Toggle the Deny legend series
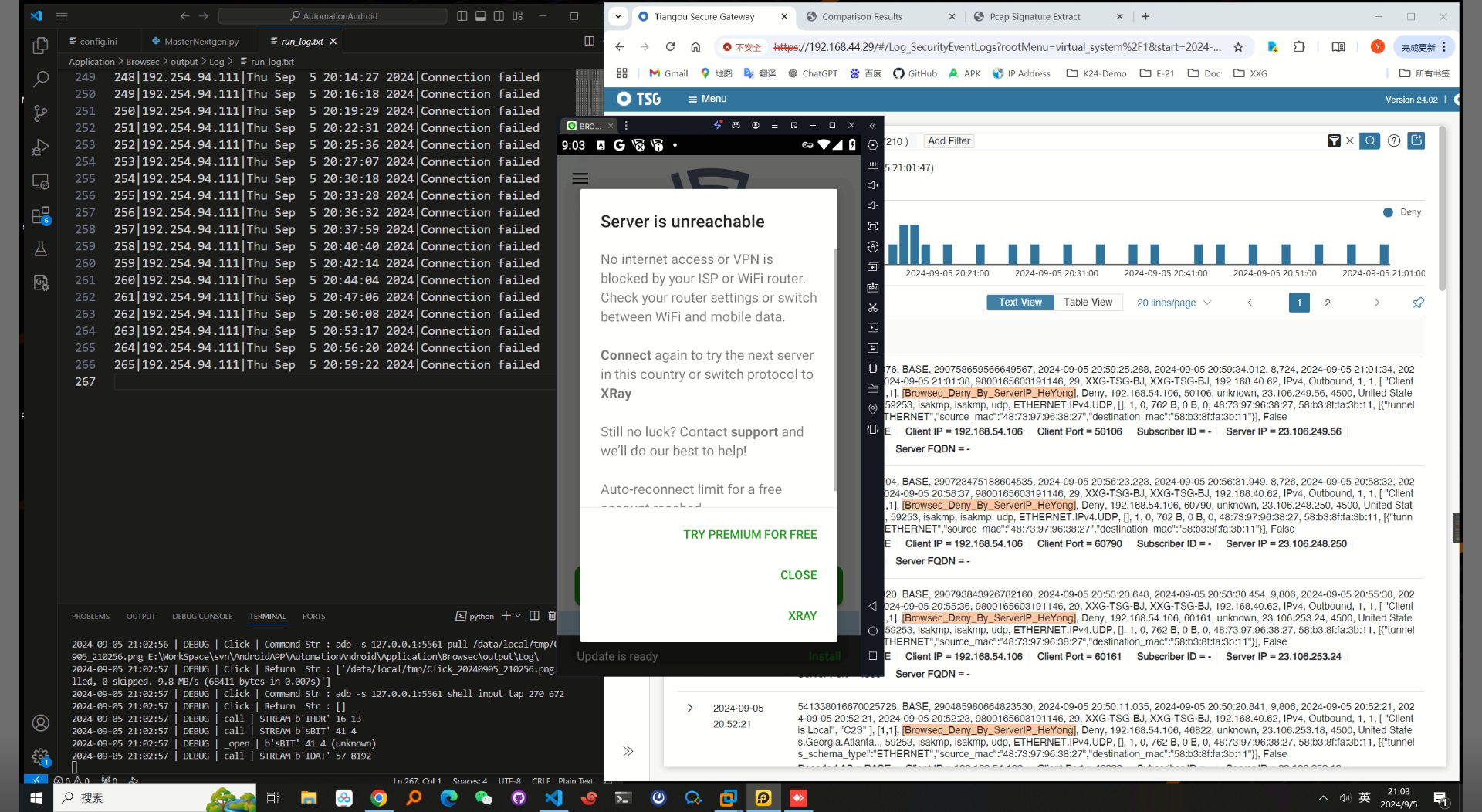 point(1402,212)
